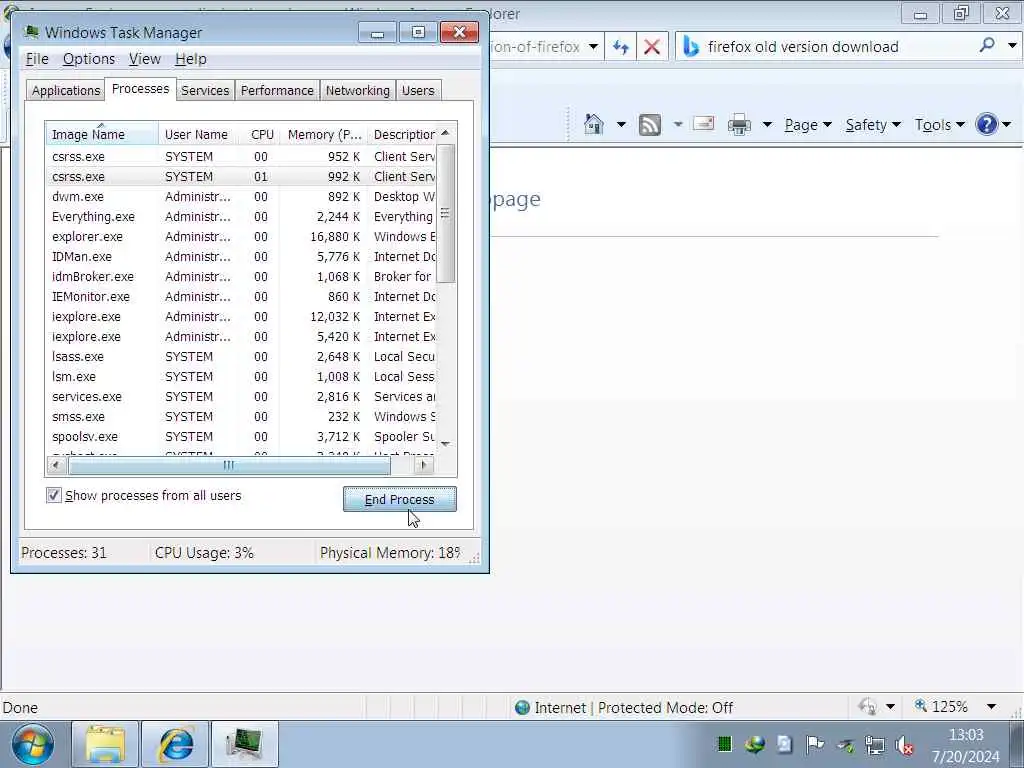Switch to the Services tab
The height and width of the screenshot is (768, 1024).
205,91
